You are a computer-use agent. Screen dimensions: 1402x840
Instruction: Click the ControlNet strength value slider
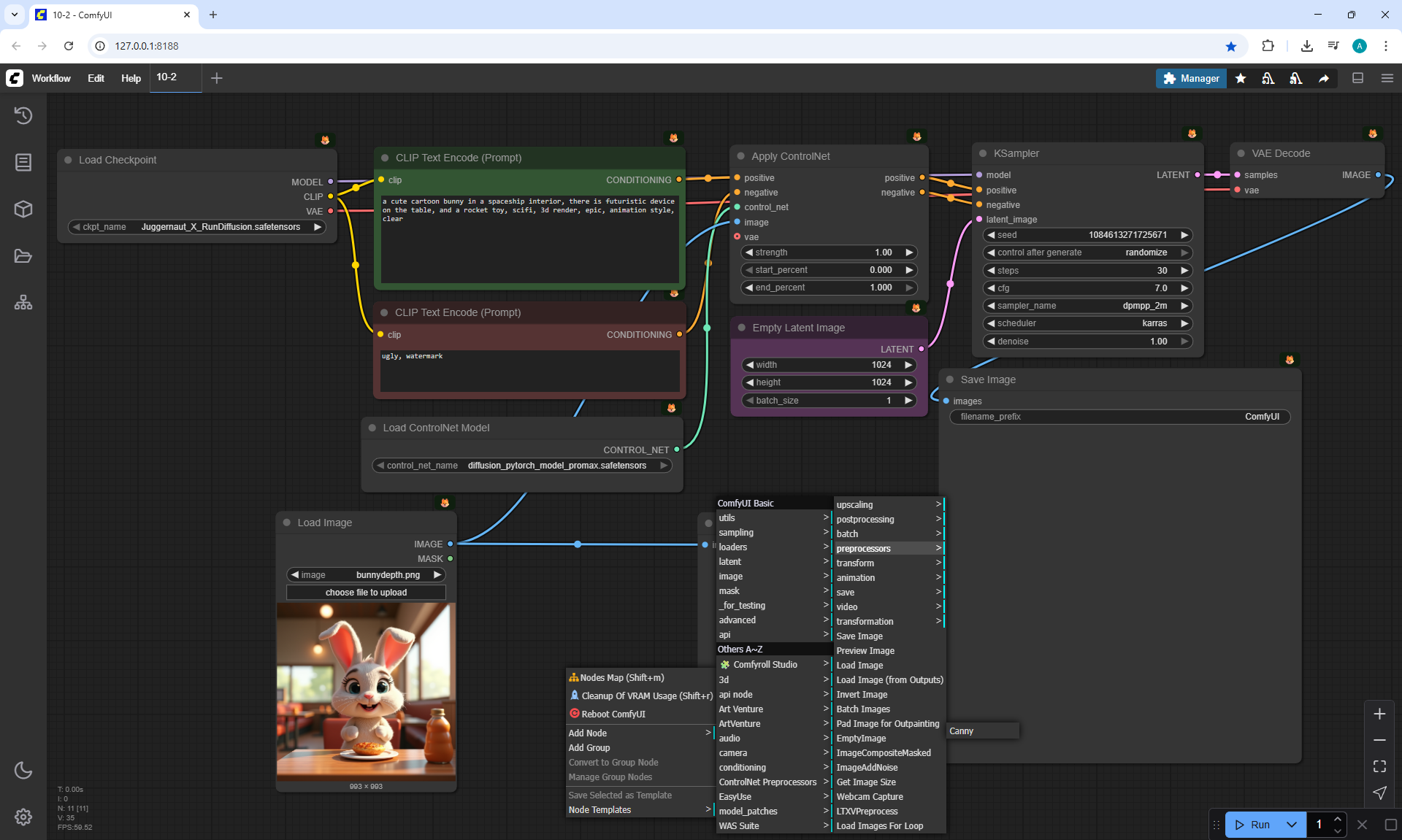(x=829, y=253)
